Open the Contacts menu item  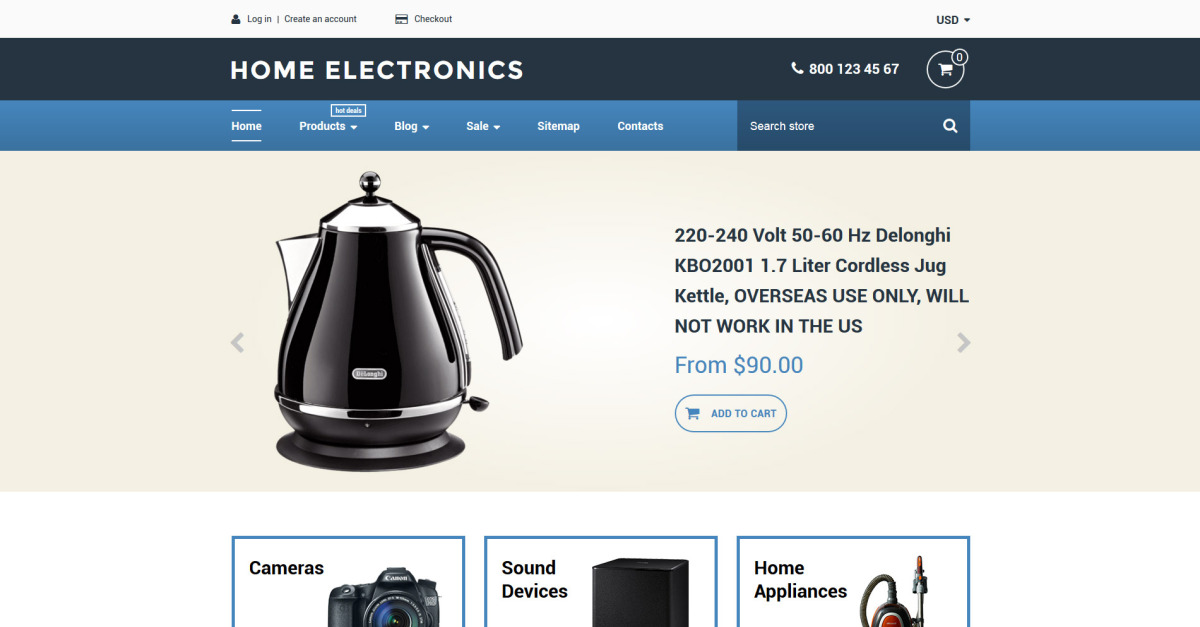point(640,126)
